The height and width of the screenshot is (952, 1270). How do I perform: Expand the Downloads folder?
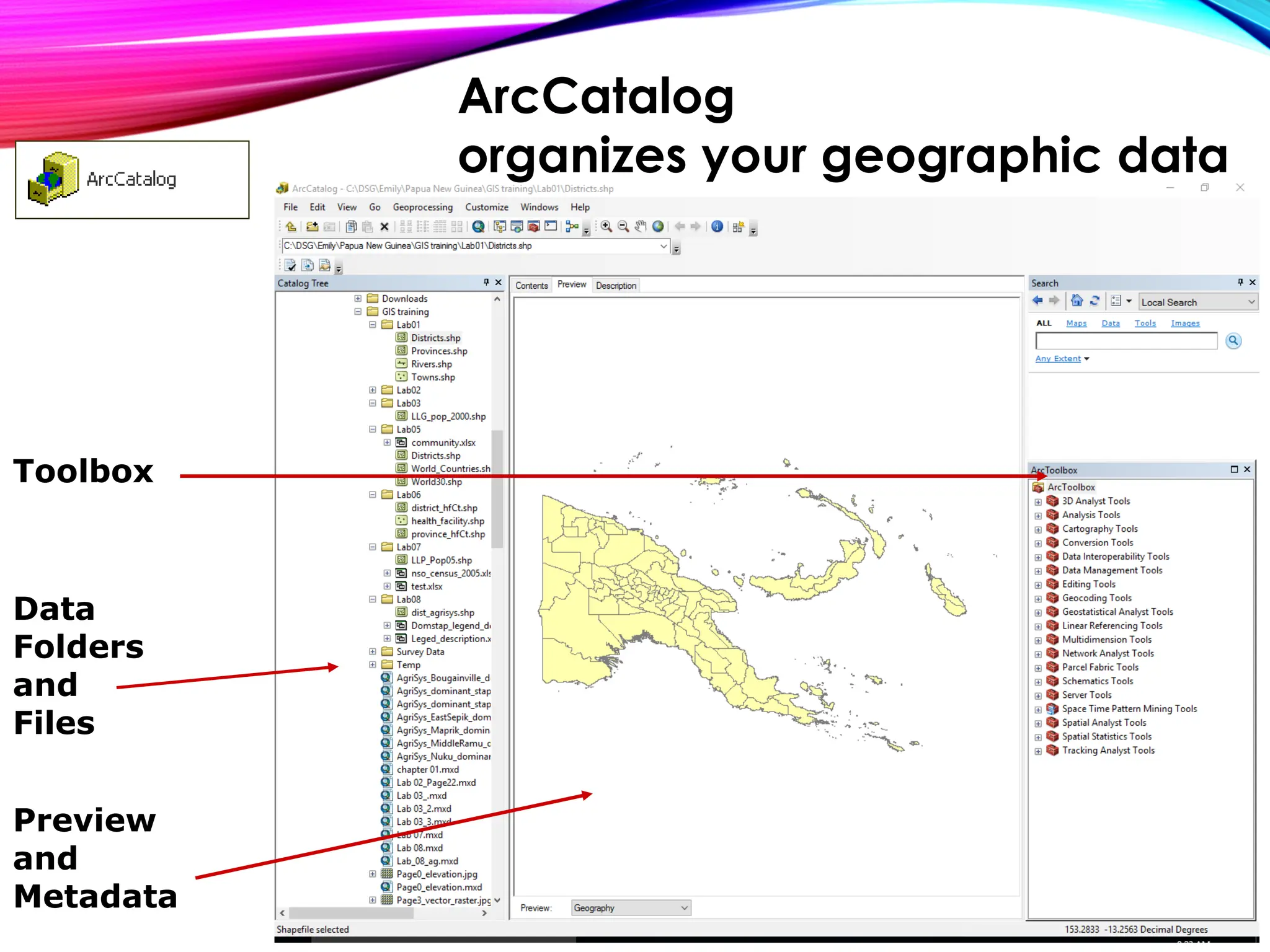point(358,299)
